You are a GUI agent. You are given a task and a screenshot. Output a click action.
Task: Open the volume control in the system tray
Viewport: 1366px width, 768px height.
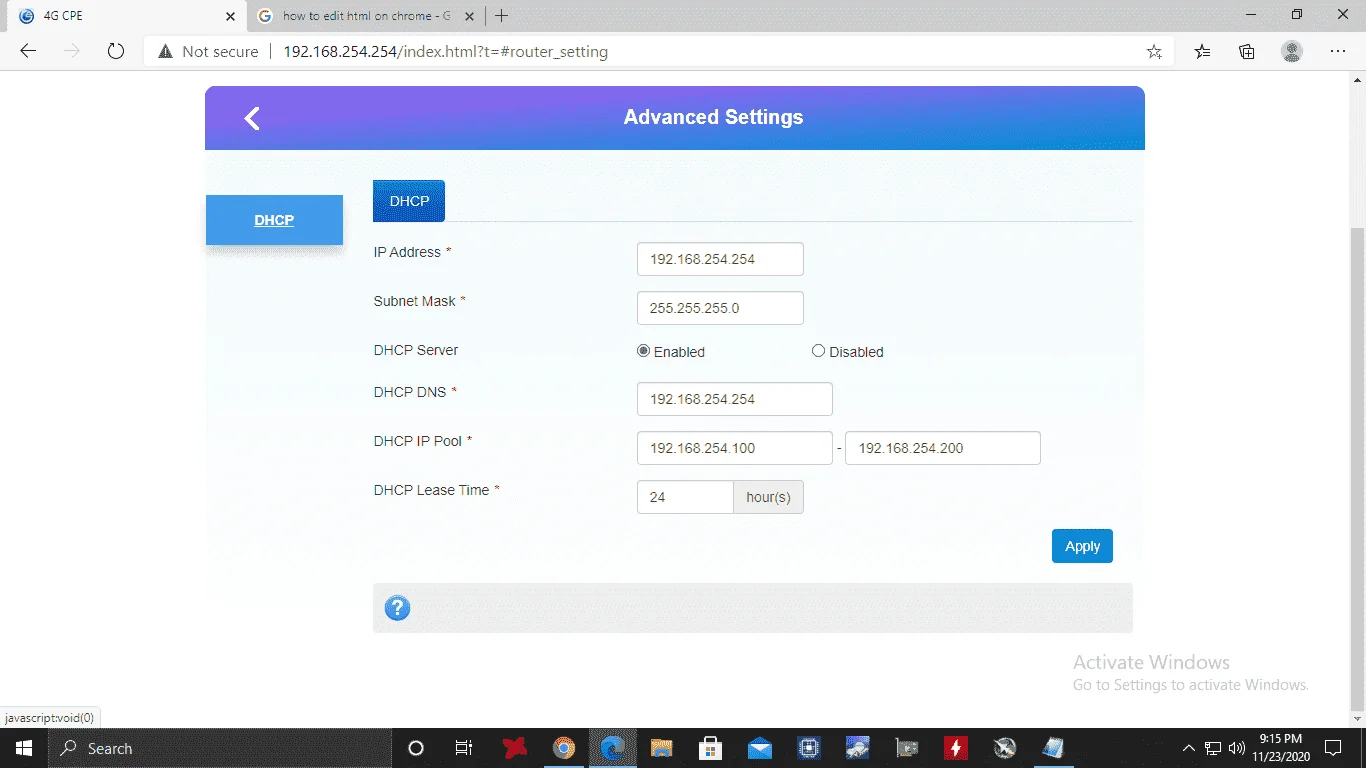[x=1237, y=748]
